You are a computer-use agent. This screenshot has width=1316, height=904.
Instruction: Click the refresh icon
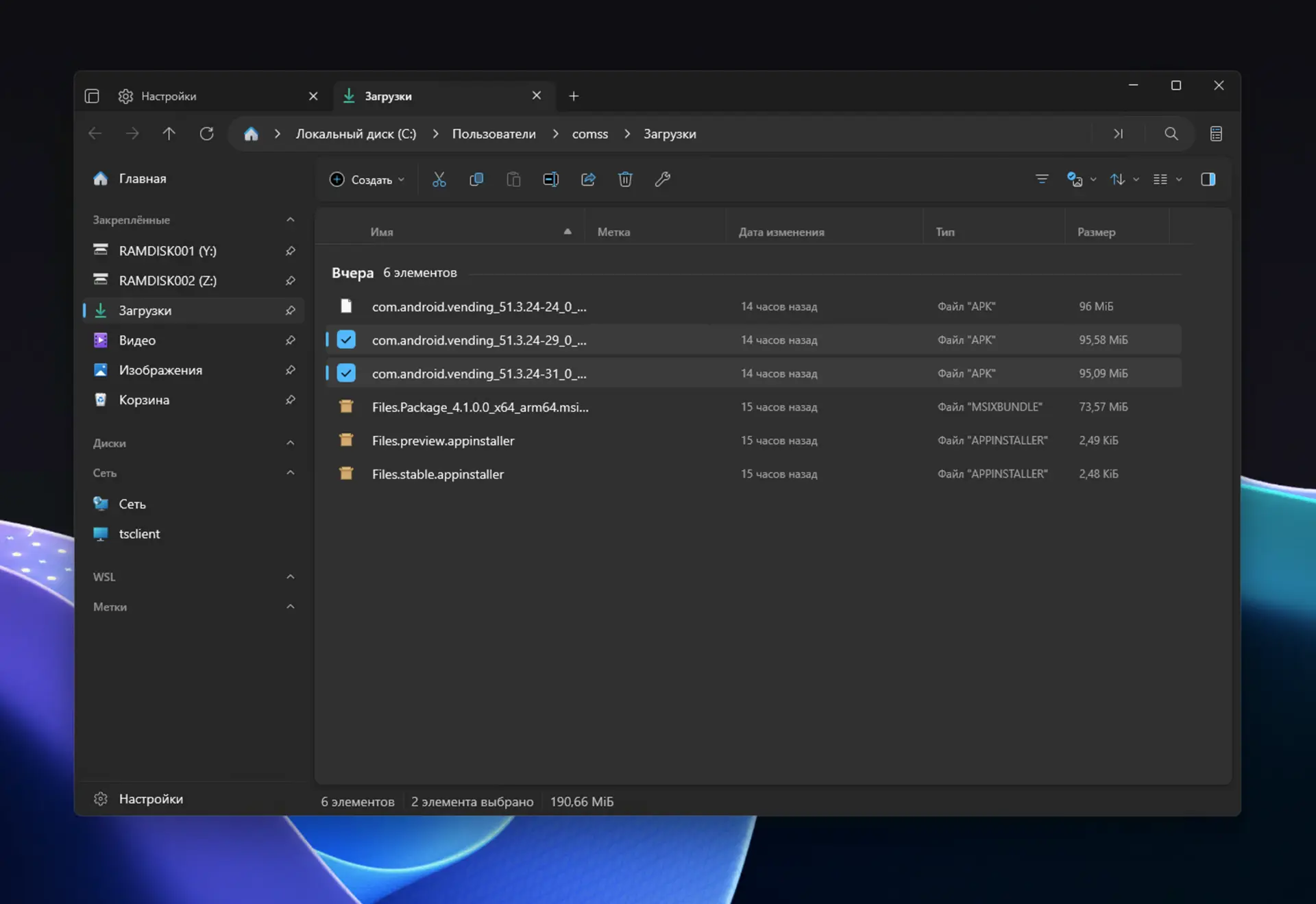pyautogui.click(x=206, y=134)
